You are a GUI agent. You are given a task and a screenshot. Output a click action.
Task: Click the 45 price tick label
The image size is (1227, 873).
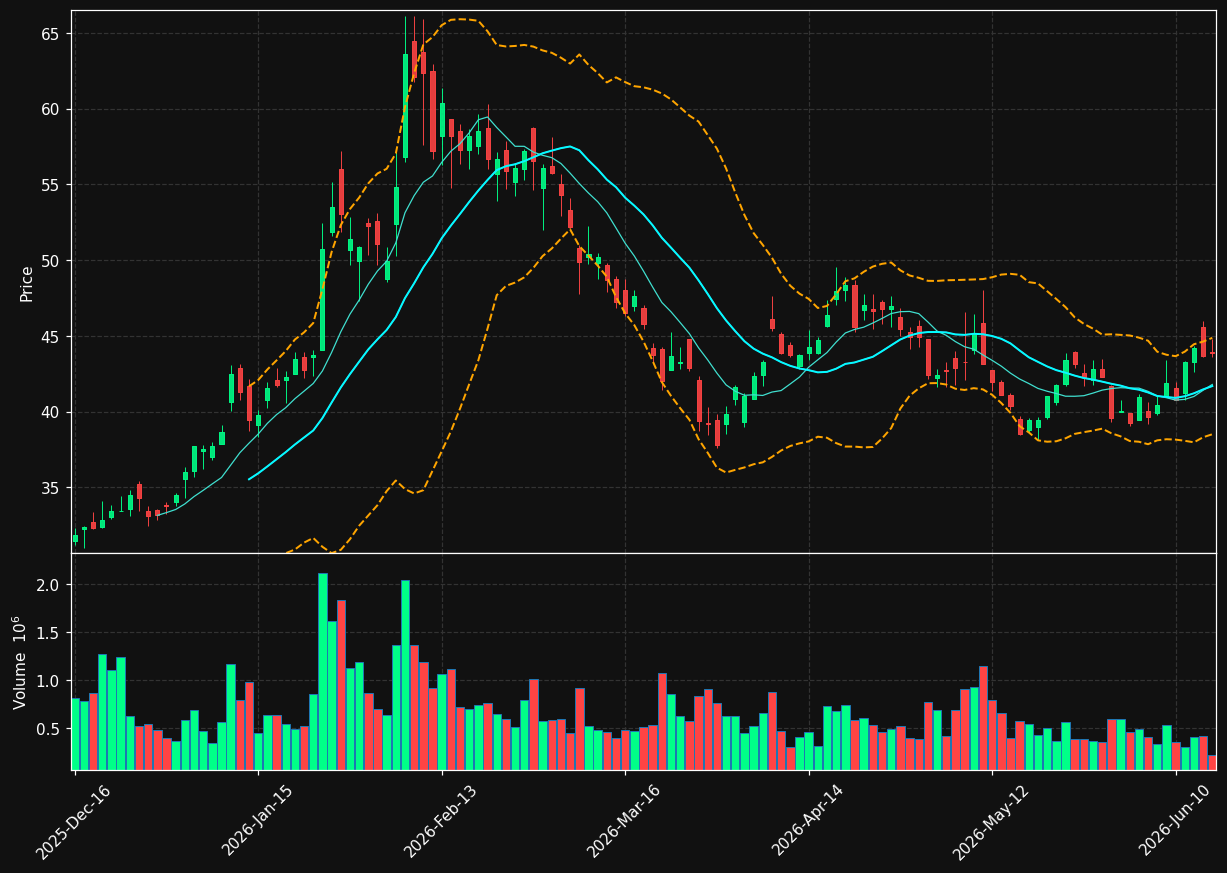pyautogui.click(x=50, y=337)
